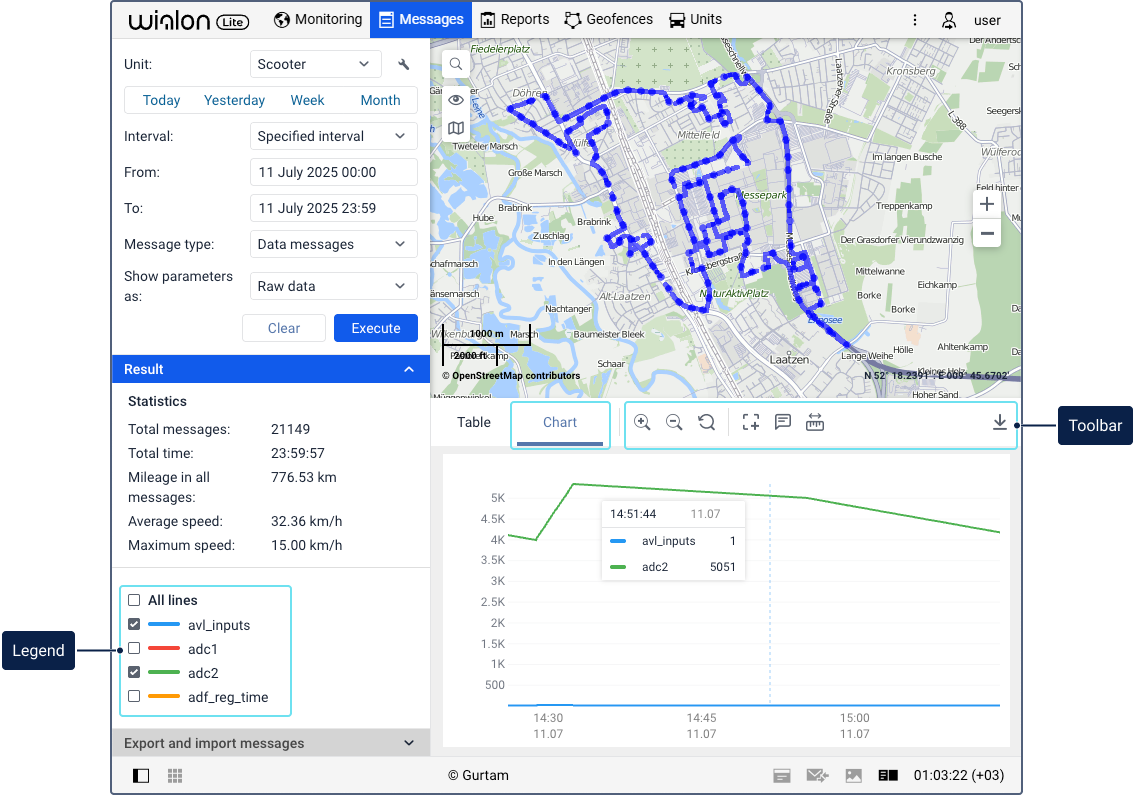Image resolution: width=1135 pixels, height=795 pixels.
Task: Check the All lines checkbox
Action: coord(134,600)
